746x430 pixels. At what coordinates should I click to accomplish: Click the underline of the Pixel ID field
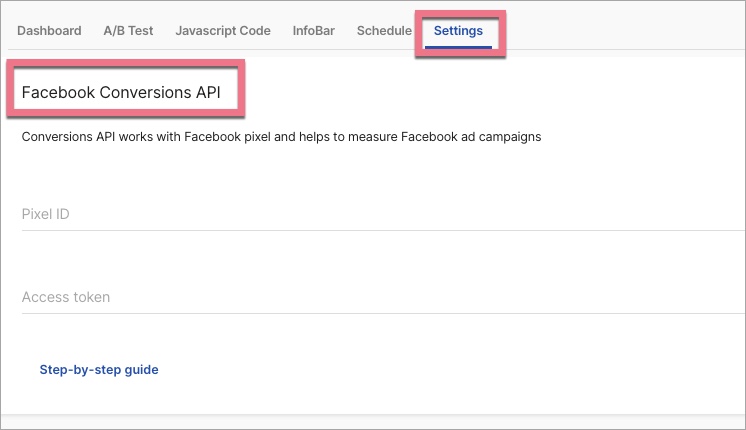coord(380,230)
